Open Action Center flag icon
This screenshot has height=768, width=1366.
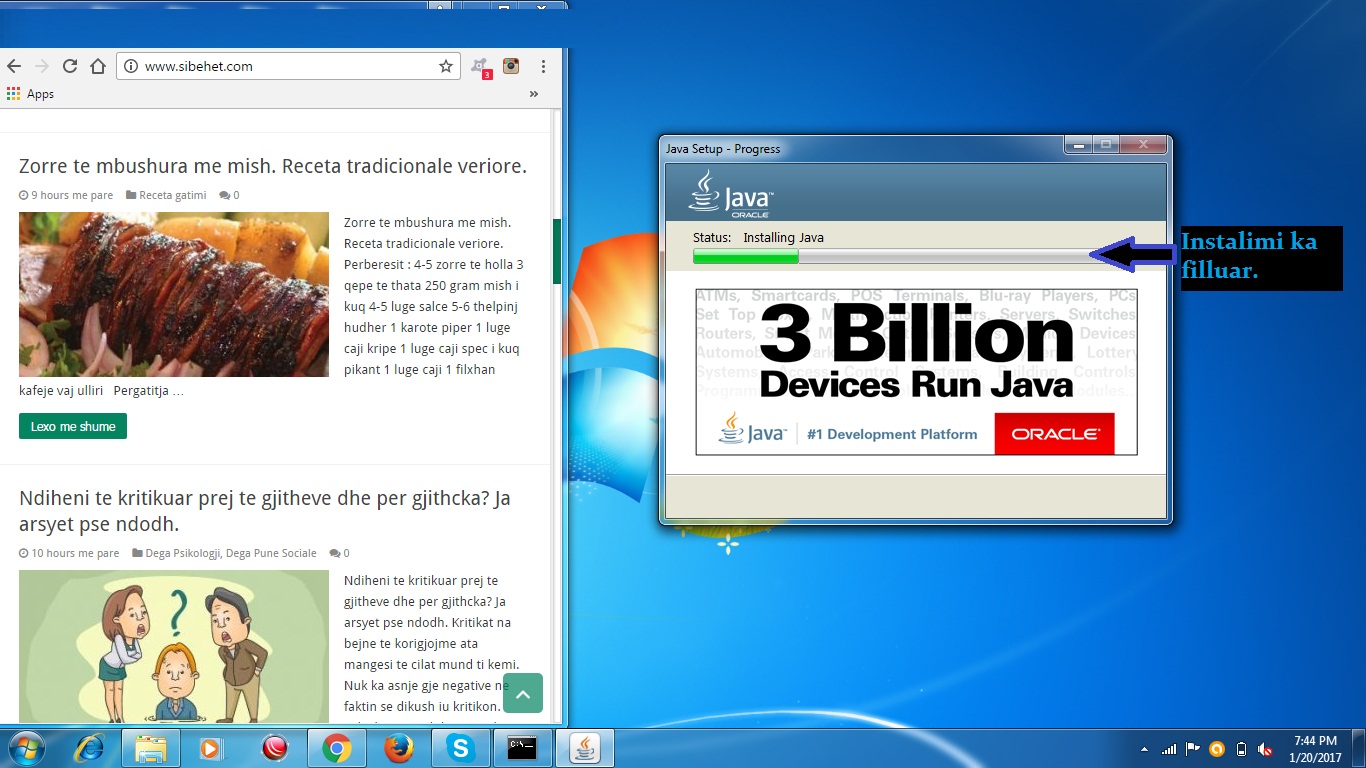tap(1193, 748)
